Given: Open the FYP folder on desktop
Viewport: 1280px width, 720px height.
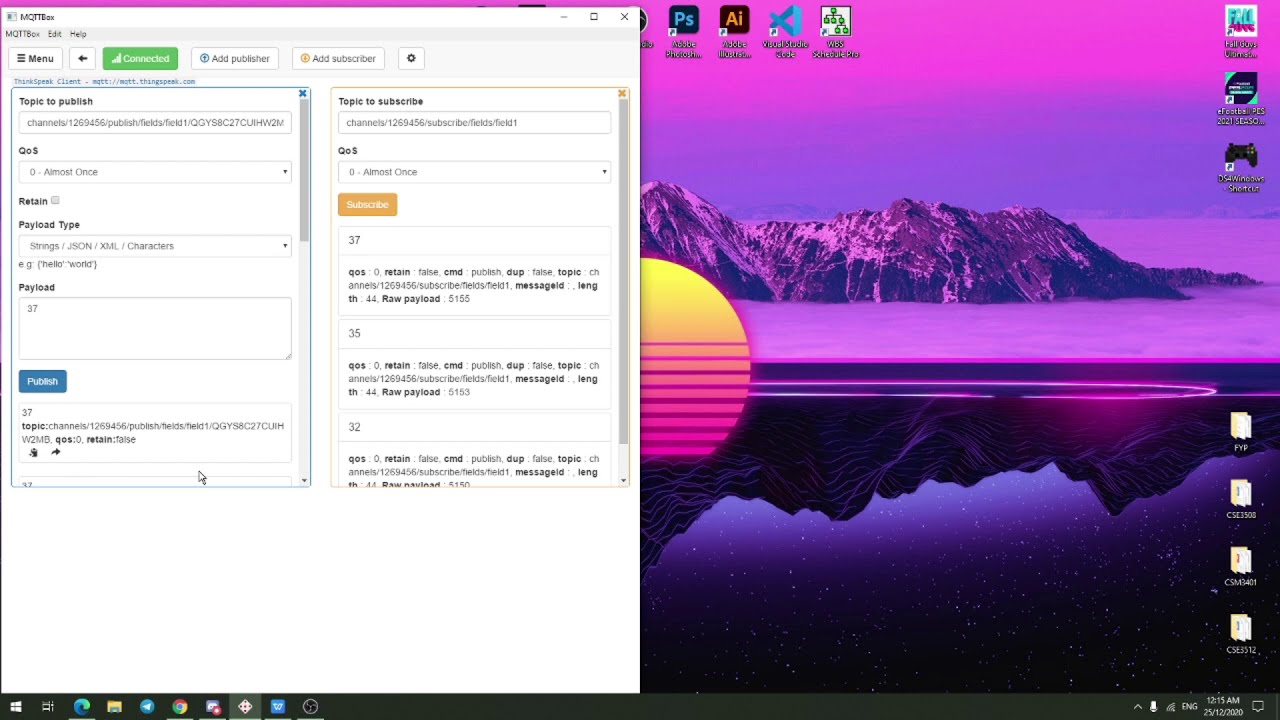Looking at the screenshot, I should (x=1241, y=431).
